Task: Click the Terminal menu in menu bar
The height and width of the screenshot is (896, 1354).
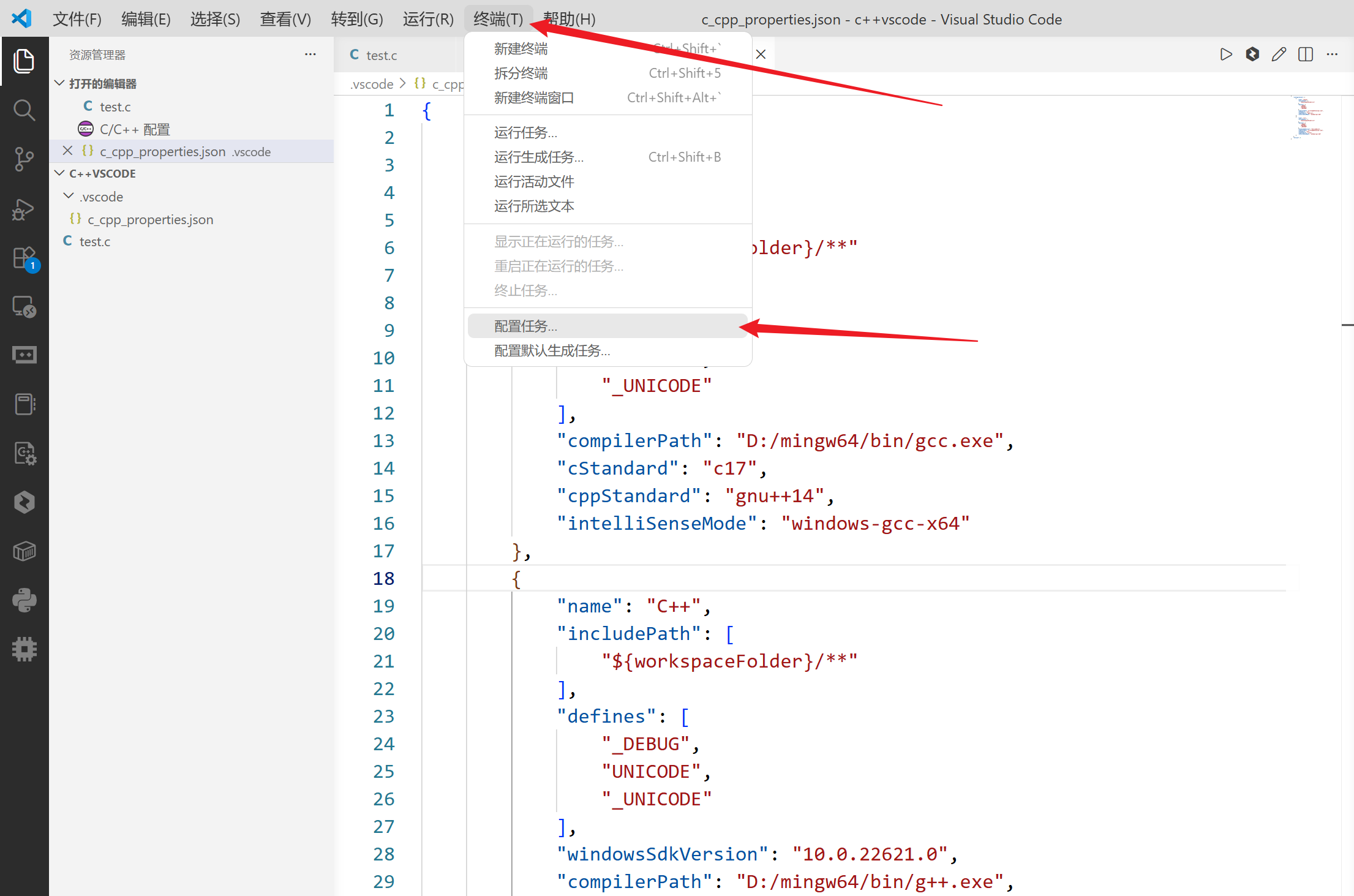Action: point(498,19)
